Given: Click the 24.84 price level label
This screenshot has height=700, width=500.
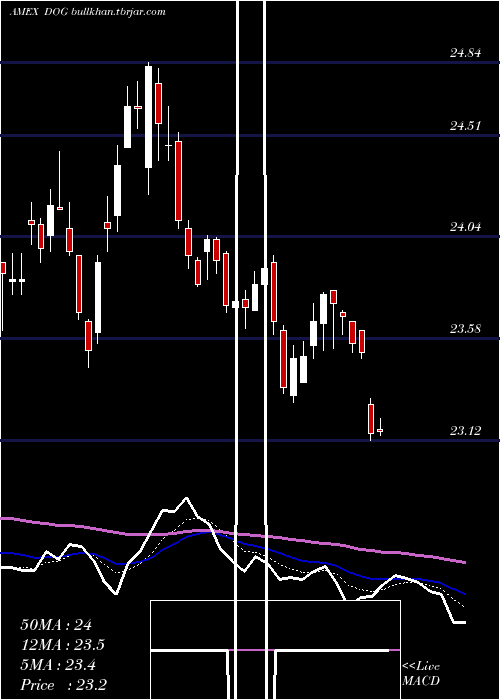Looking at the screenshot, I should 466,53.
